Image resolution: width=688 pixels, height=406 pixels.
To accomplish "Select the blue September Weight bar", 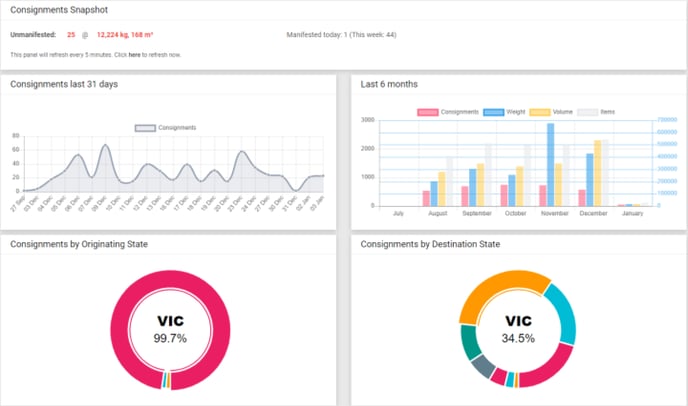I will coord(473,187).
